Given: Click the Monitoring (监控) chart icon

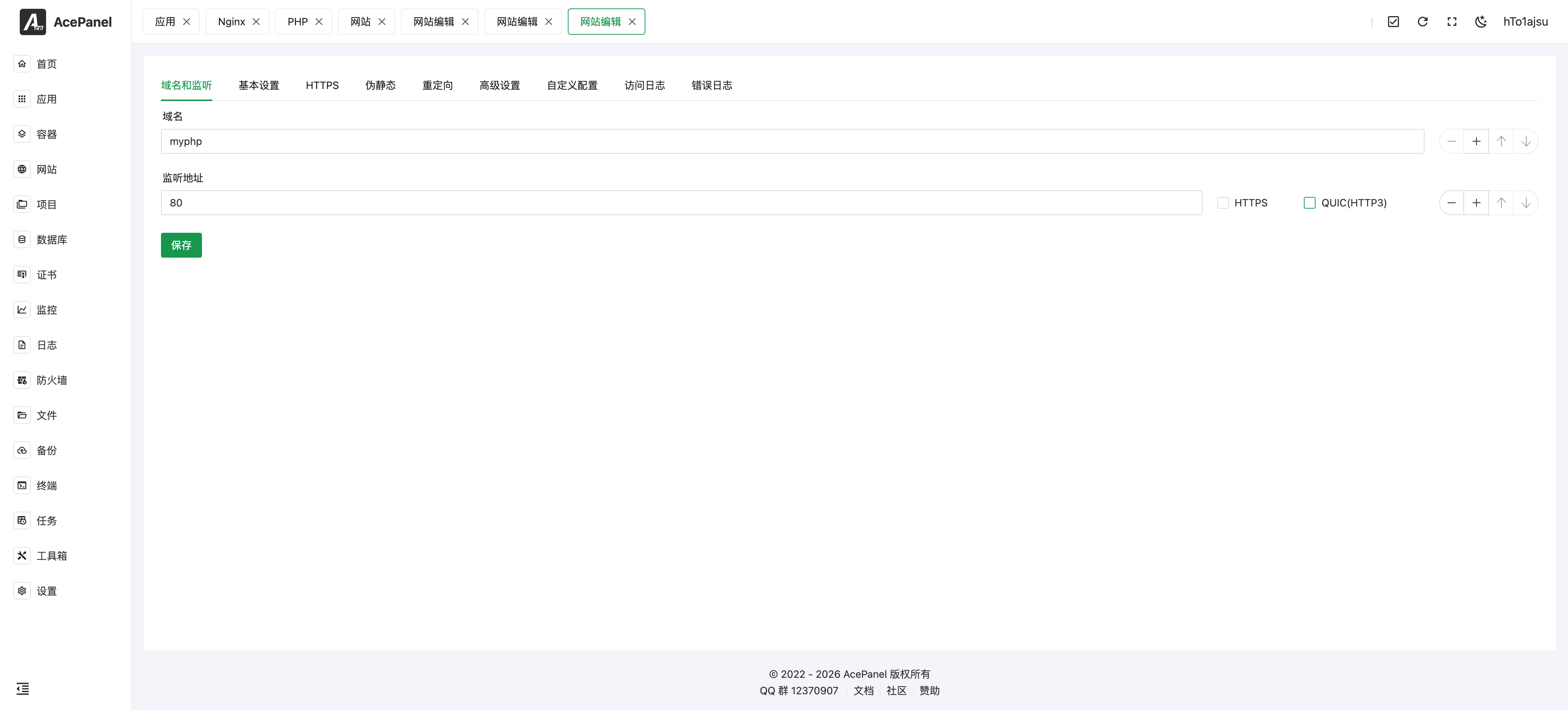Looking at the screenshot, I should point(22,309).
